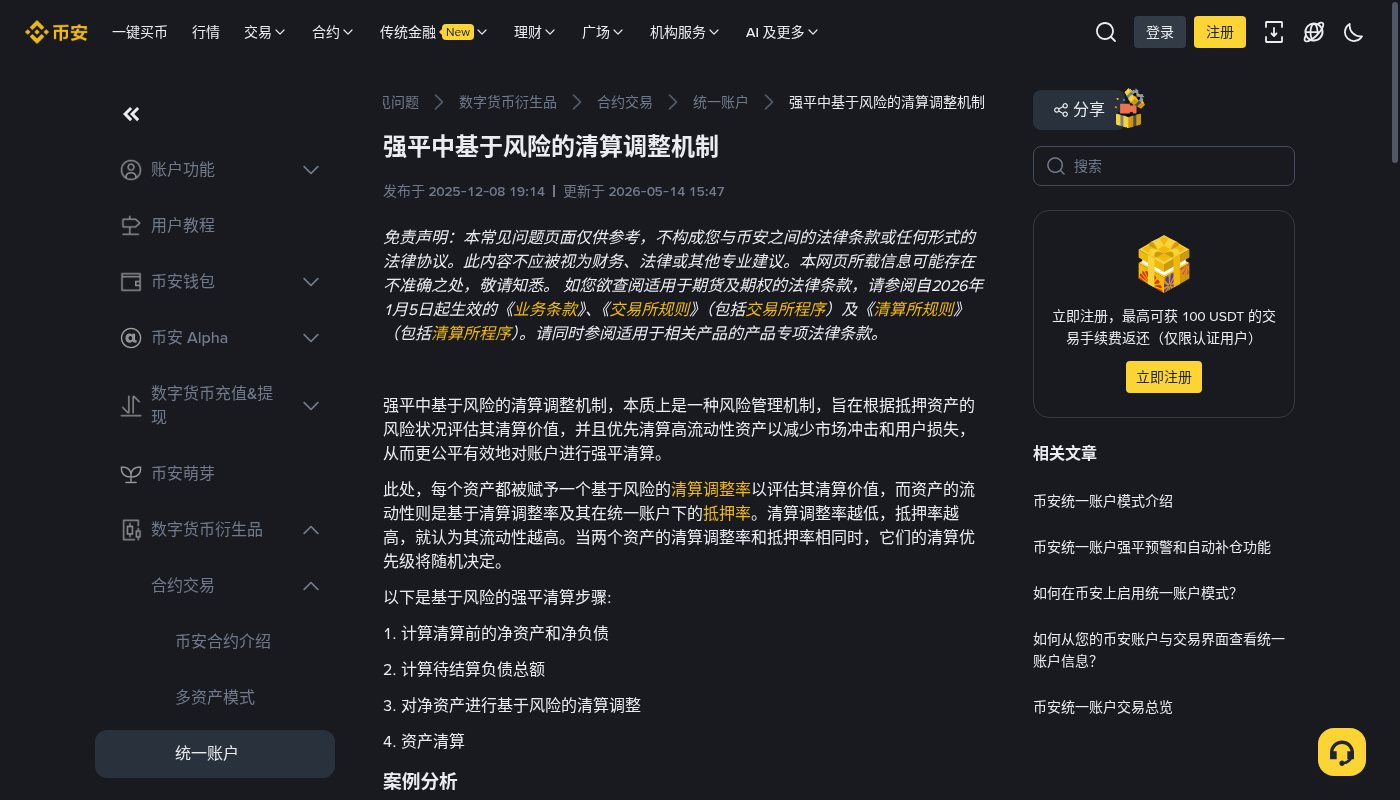Image resolution: width=1400 pixels, height=800 pixels.
Task: Open 清算调整率 link in article
Action: click(711, 489)
